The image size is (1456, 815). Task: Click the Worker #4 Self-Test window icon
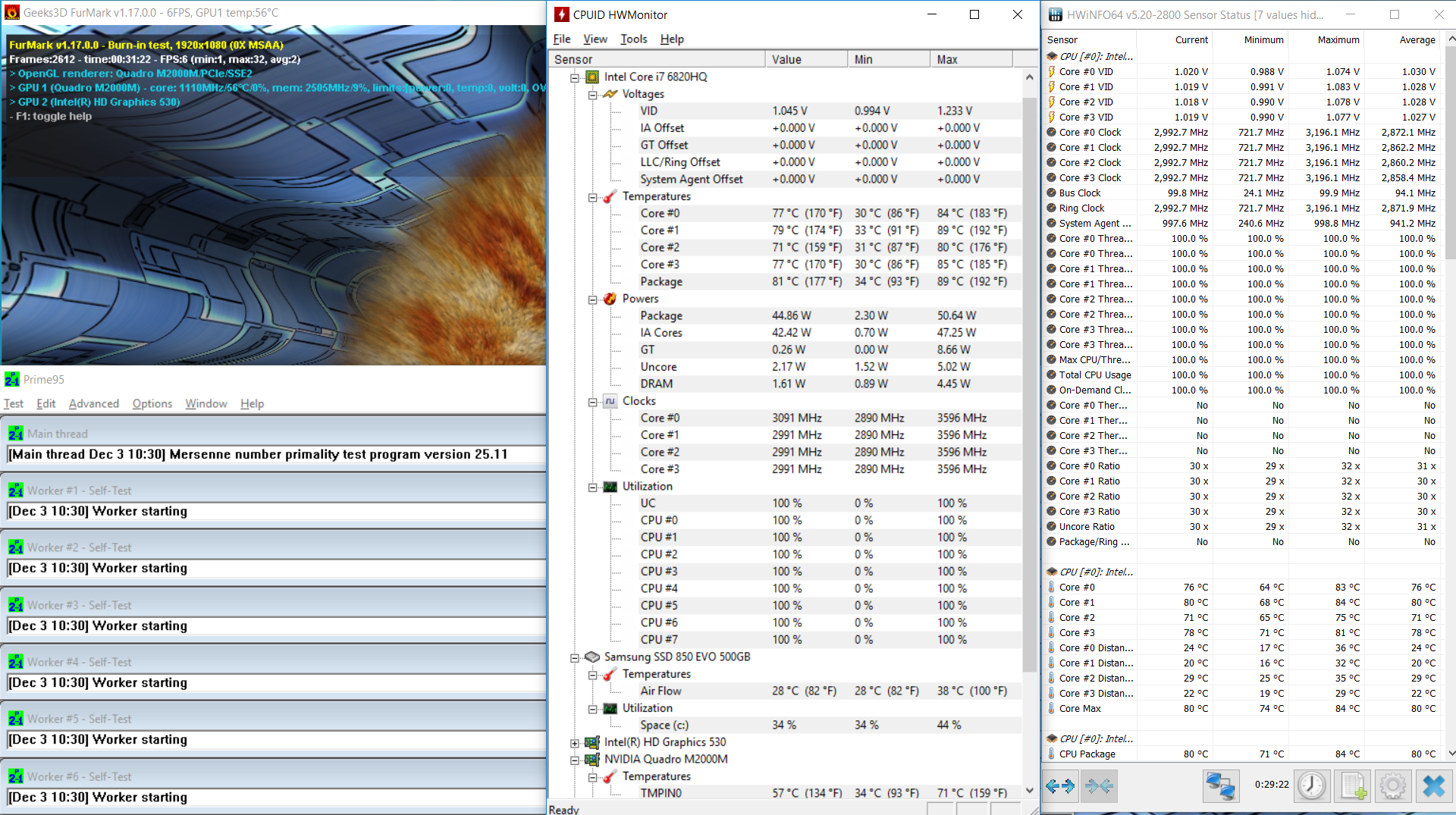click(16, 662)
